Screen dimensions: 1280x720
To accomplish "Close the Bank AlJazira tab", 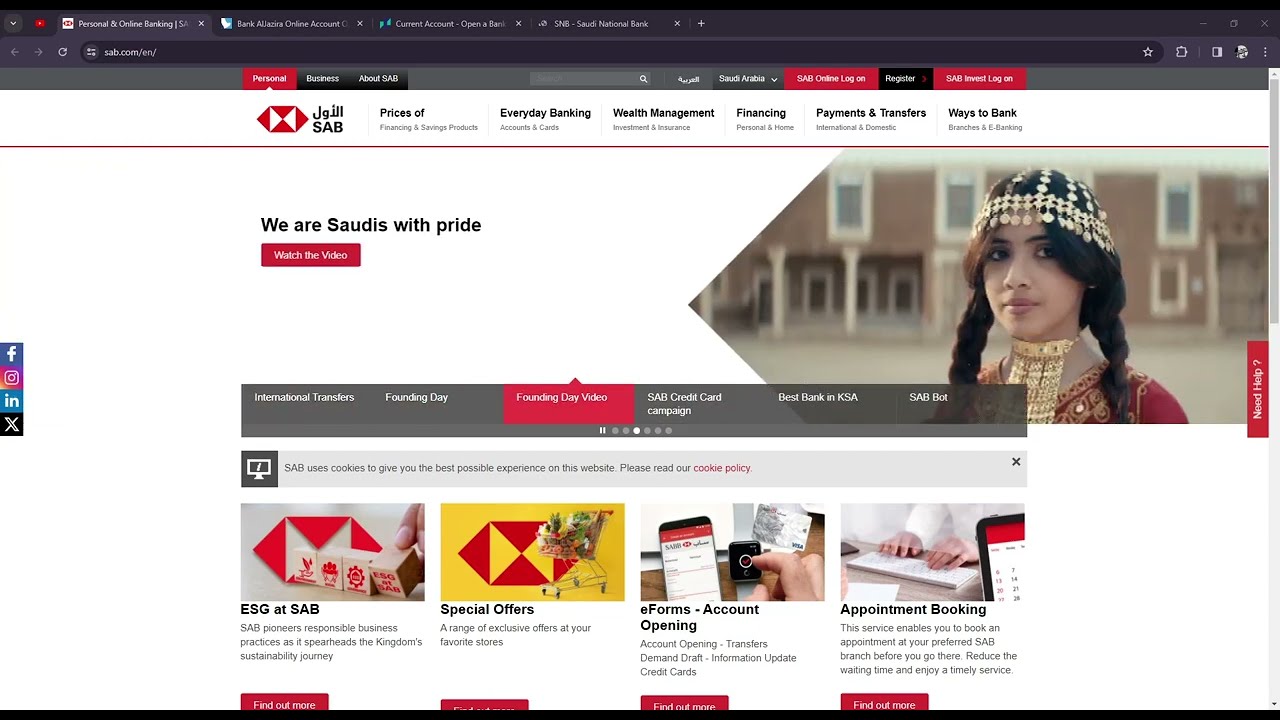I will (360, 24).
